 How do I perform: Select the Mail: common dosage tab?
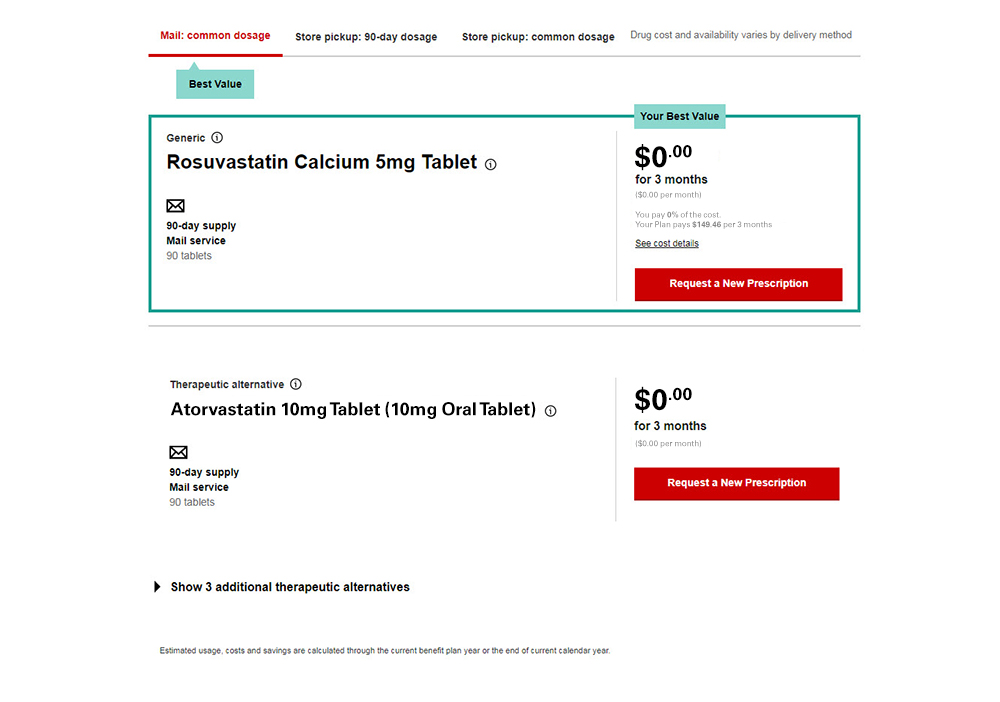point(215,36)
